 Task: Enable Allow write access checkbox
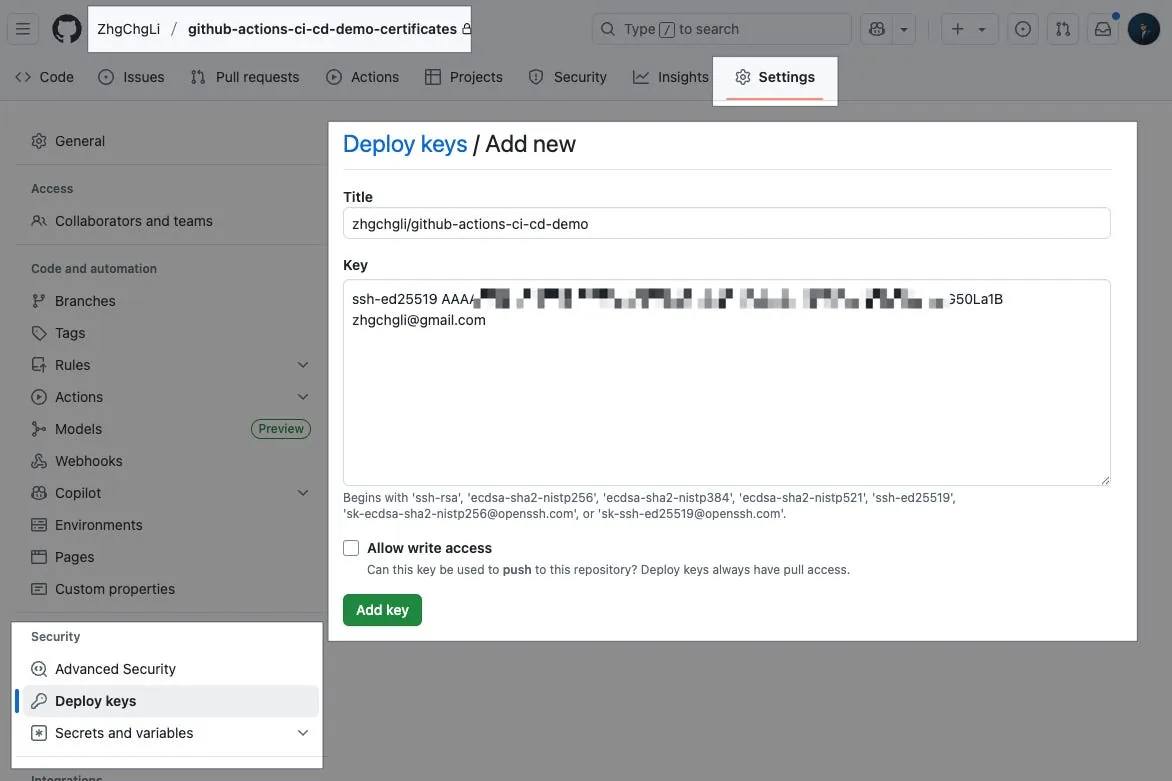tap(351, 548)
